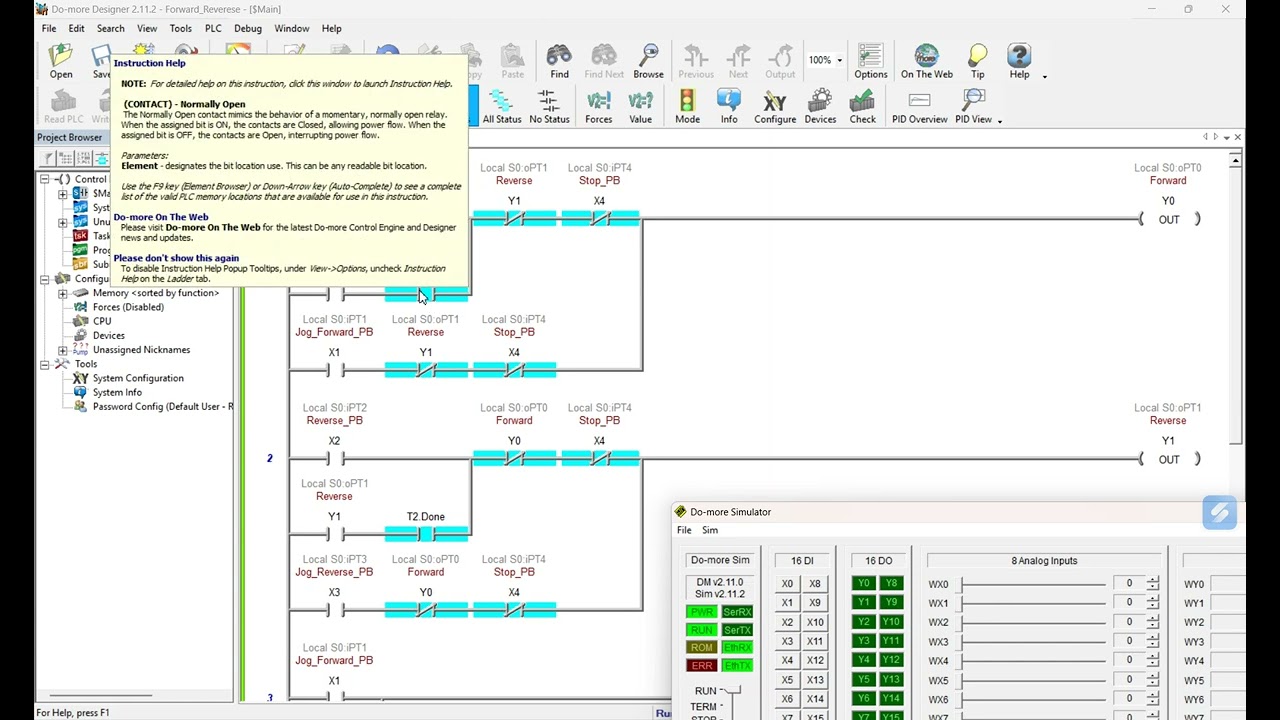This screenshot has width=1280, height=720.
Task: Open PID Overview
Action: point(919,107)
